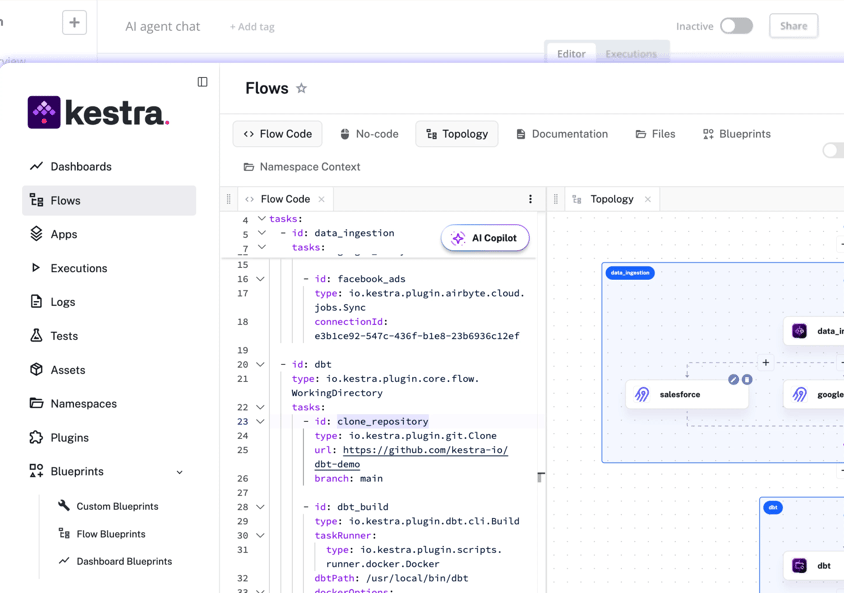Viewport: 844px width, 593px height.
Task: Collapse the sidebar with the panel icon
Action: point(202,82)
